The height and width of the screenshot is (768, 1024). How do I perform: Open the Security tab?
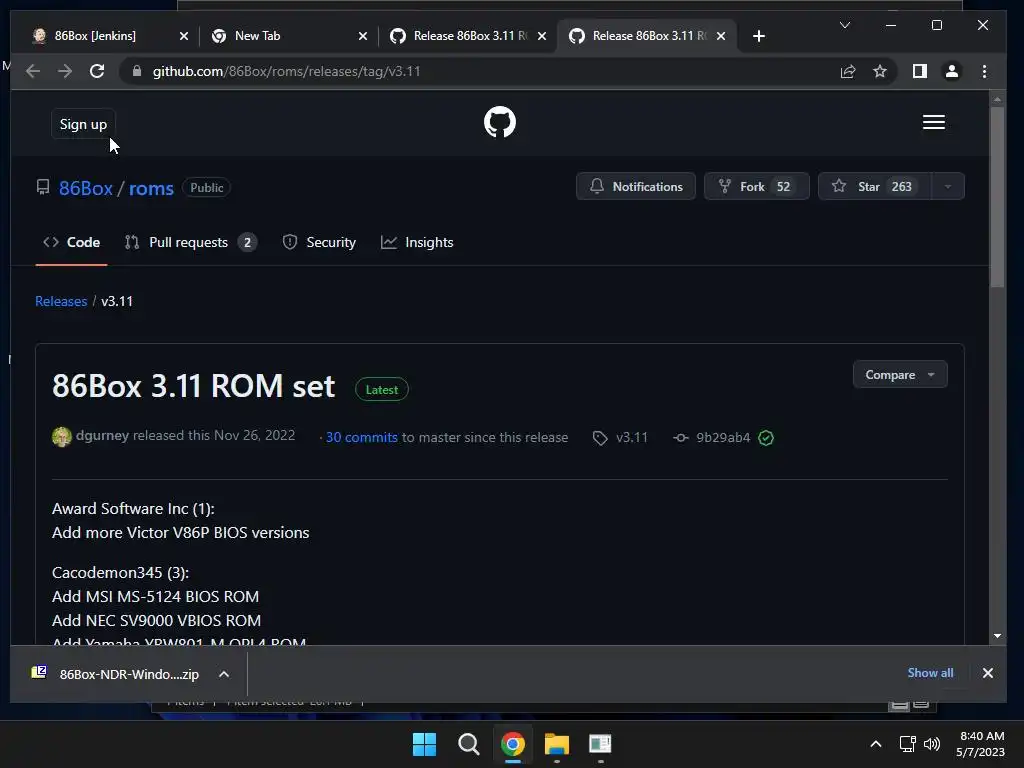tap(319, 242)
